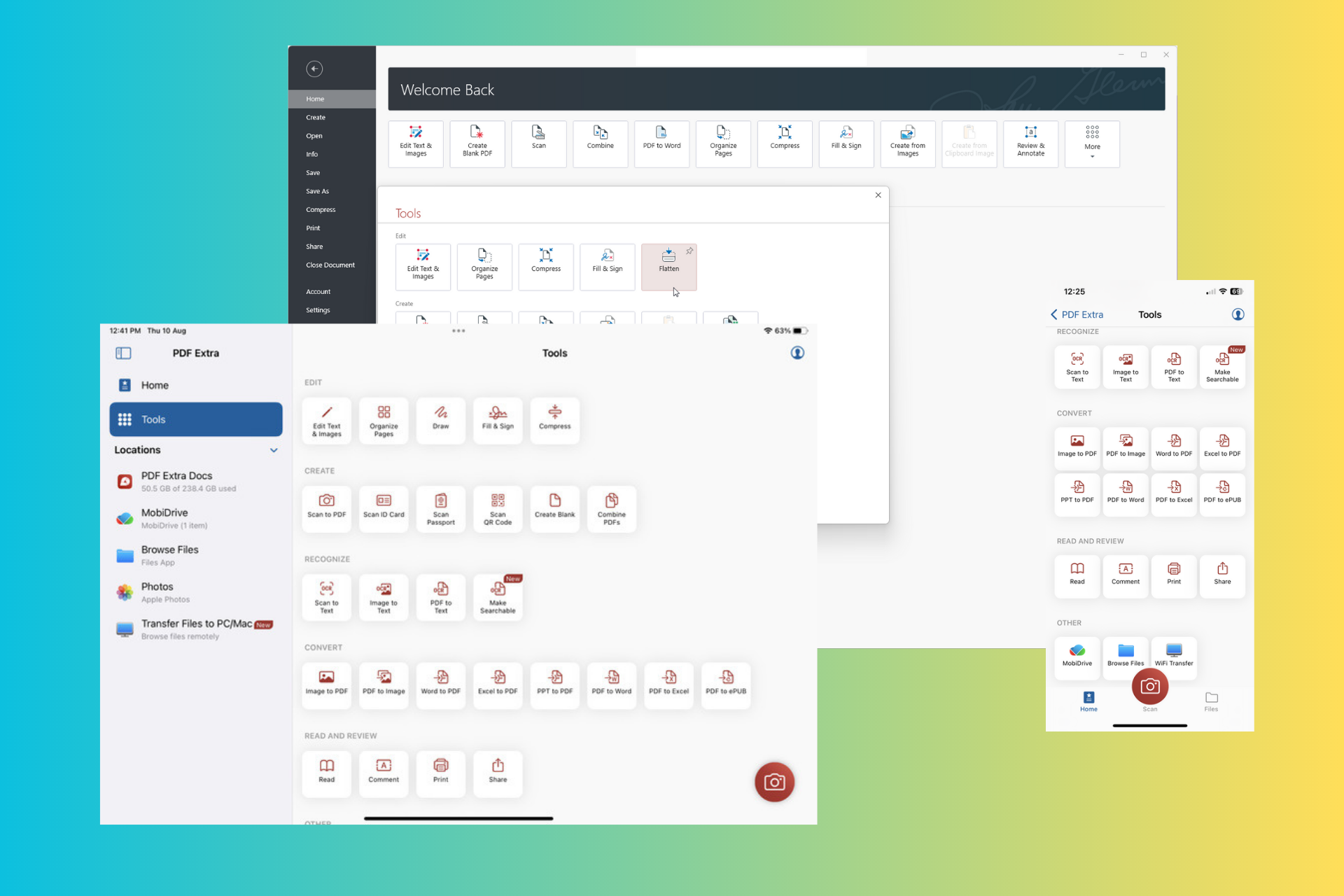1344x896 pixels.
Task: Open WiFi Transfer on phone
Action: [x=1174, y=655]
